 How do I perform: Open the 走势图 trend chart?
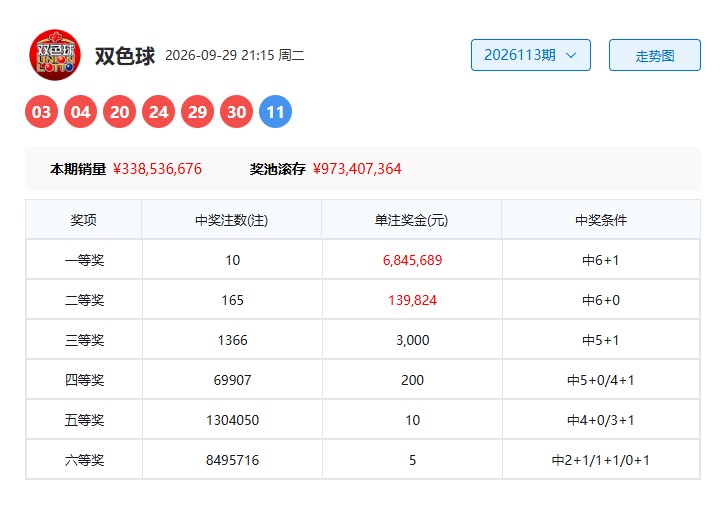(655, 55)
